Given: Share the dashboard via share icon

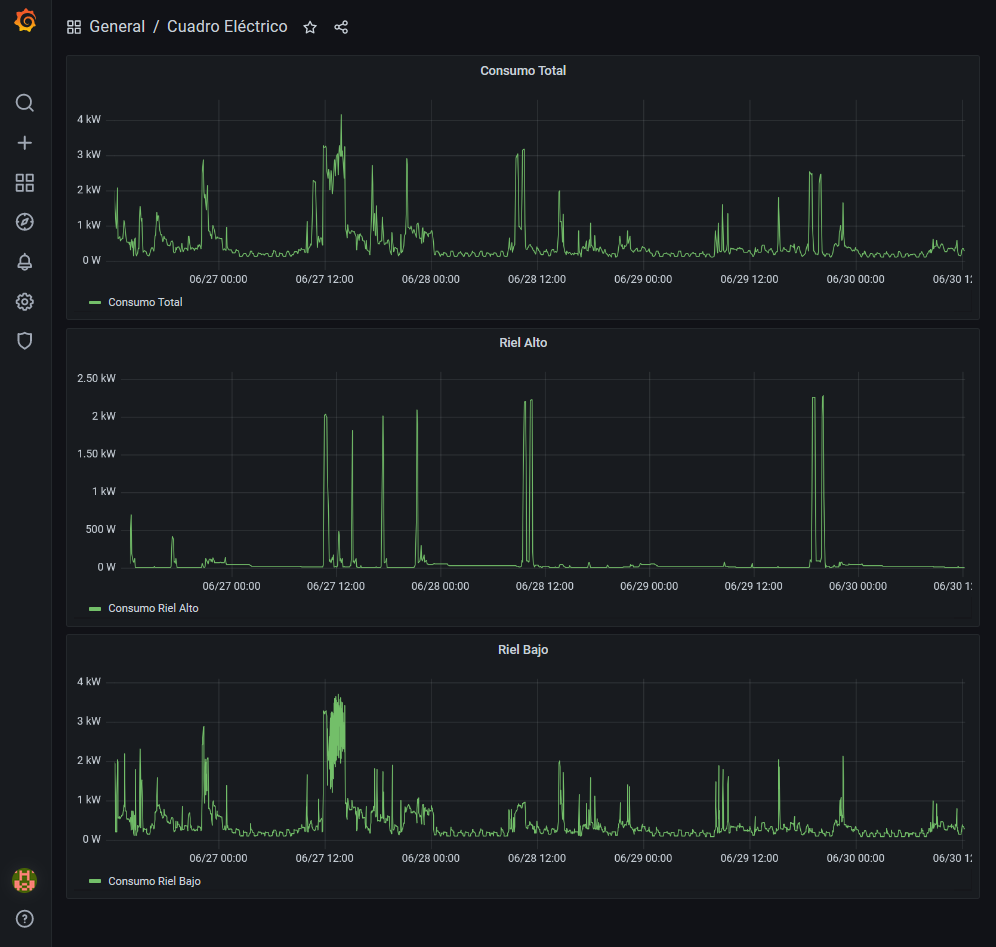Looking at the screenshot, I should click(x=341, y=27).
